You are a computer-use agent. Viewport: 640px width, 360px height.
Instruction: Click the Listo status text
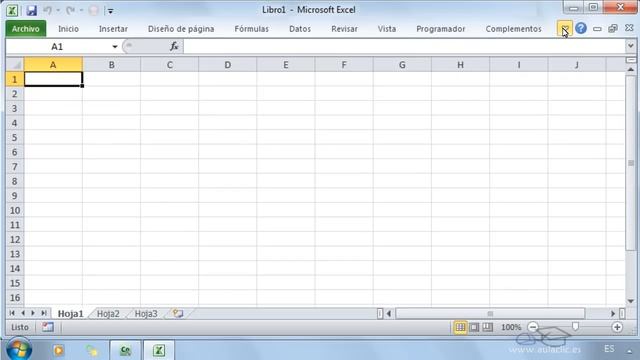(20, 327)
